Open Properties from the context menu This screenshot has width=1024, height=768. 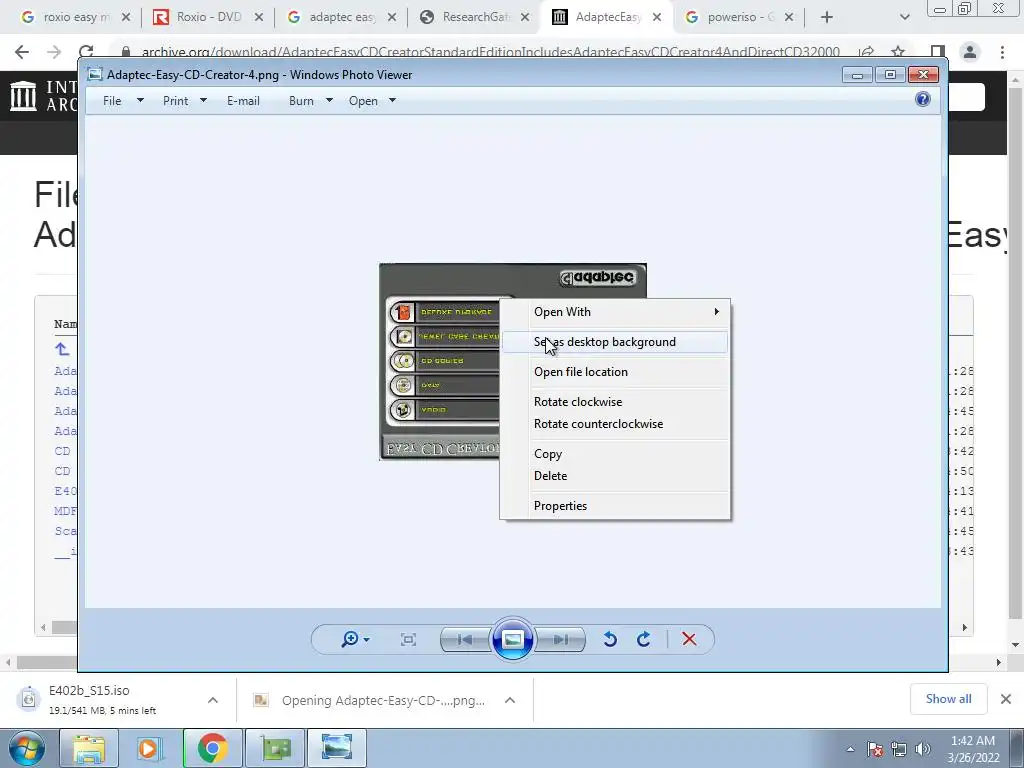pos(615,506)
